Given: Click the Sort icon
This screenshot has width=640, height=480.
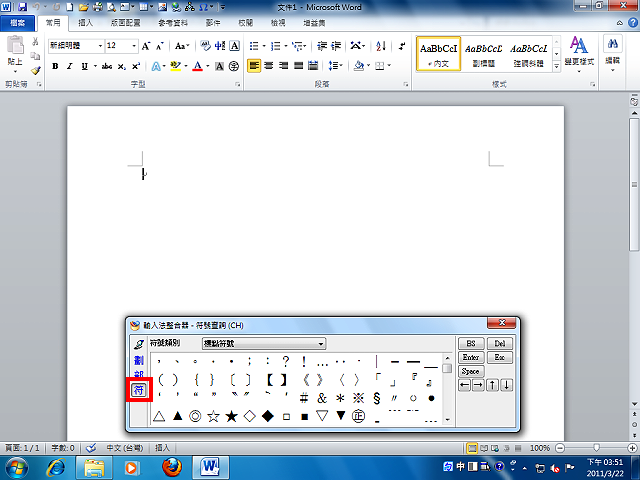Looking at the screenshot, I should pos(380,46).
